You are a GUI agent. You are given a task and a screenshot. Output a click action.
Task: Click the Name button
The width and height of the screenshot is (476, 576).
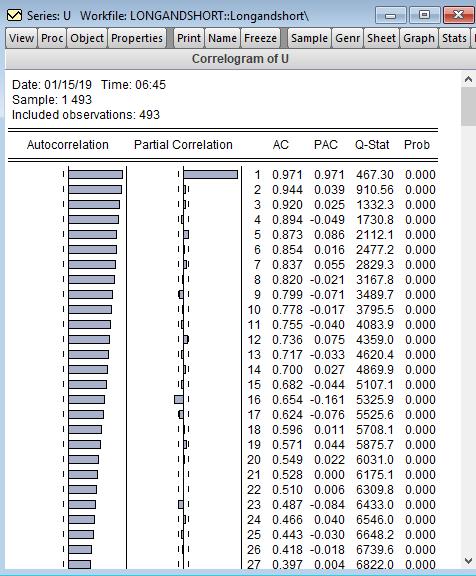coord(222,38)
